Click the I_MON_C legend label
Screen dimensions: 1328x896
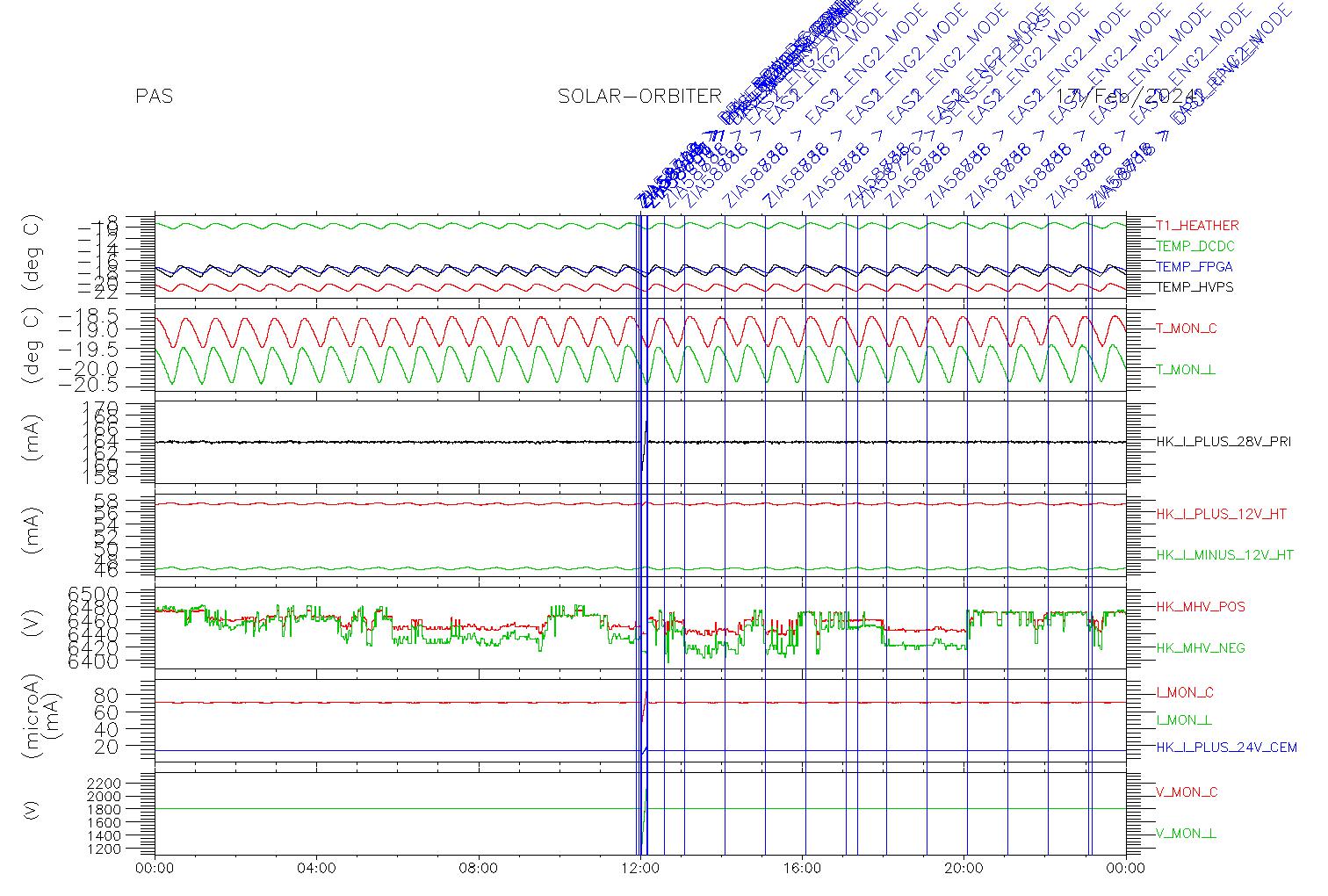[x=1185, y=693]
